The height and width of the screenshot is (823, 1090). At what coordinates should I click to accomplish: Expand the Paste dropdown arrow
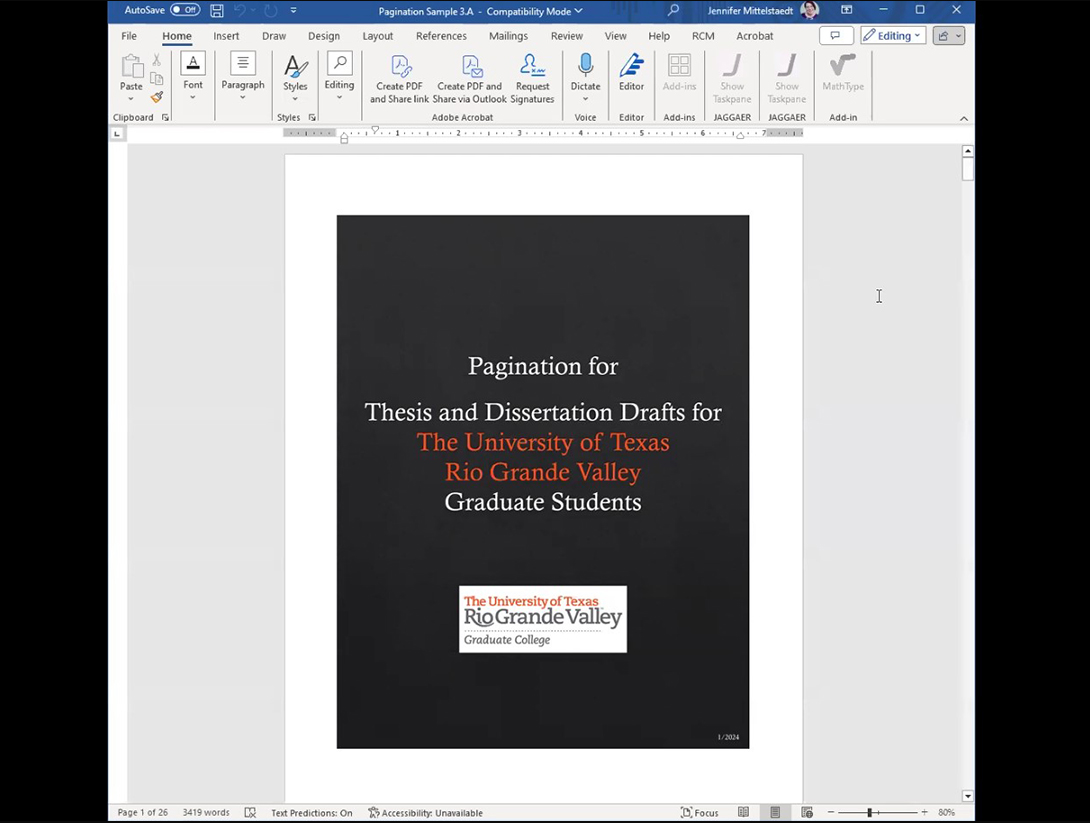point(131,97)
